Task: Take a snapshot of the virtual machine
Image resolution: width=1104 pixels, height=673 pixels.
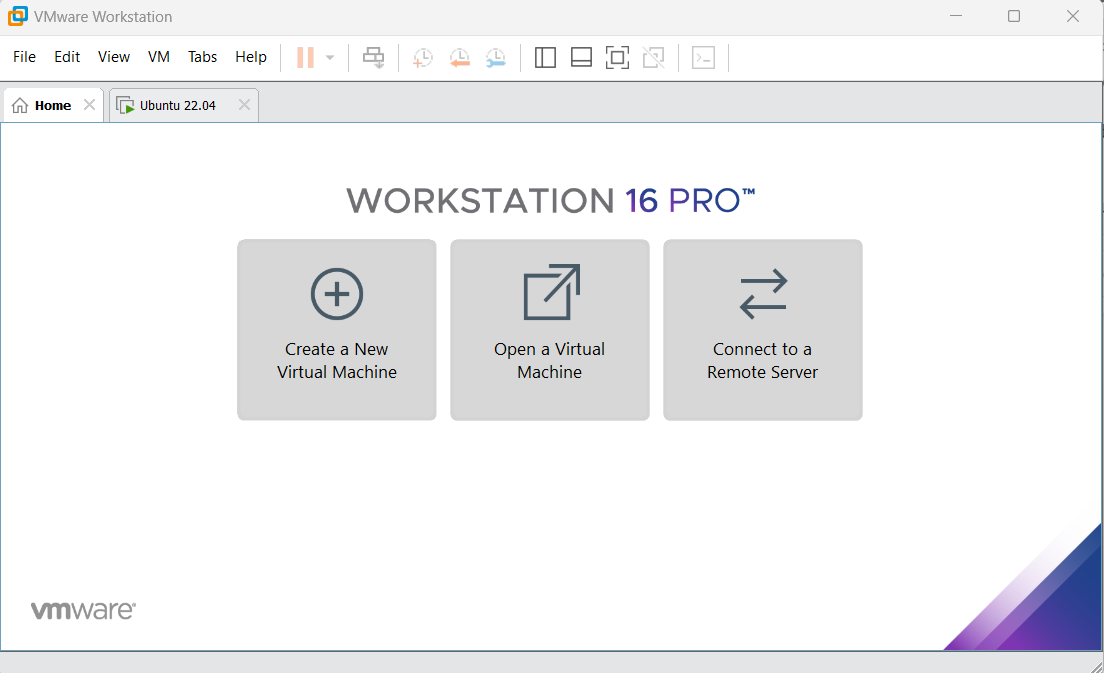Action: 422,58
